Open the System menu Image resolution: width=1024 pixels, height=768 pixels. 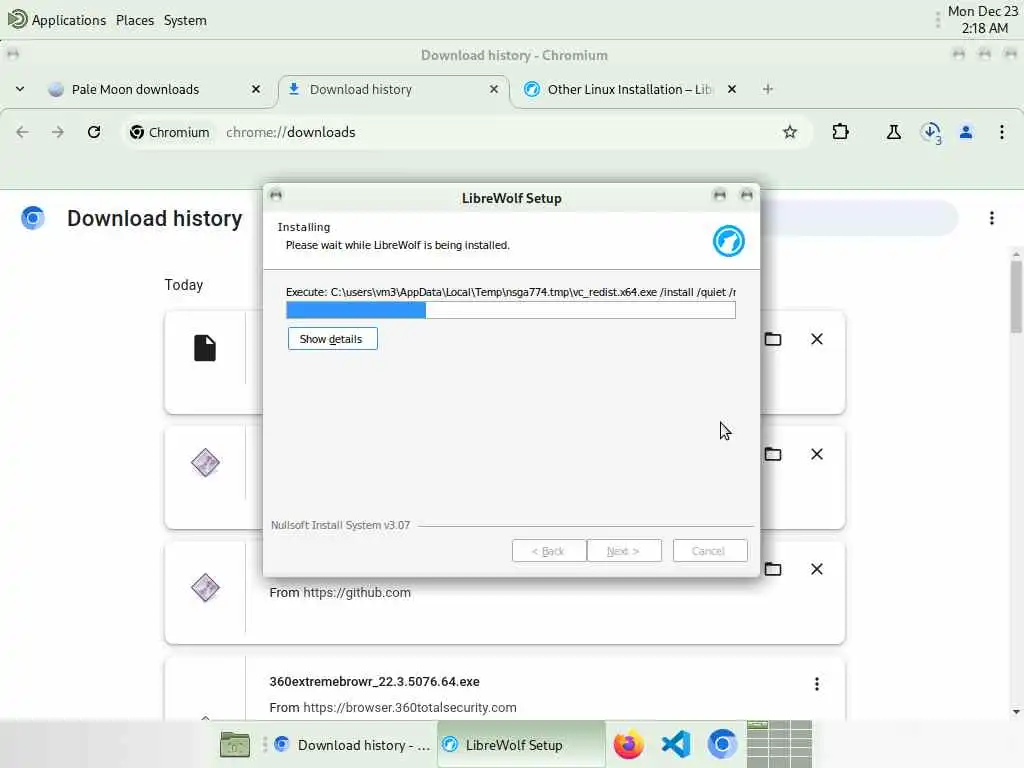(185, 20)
